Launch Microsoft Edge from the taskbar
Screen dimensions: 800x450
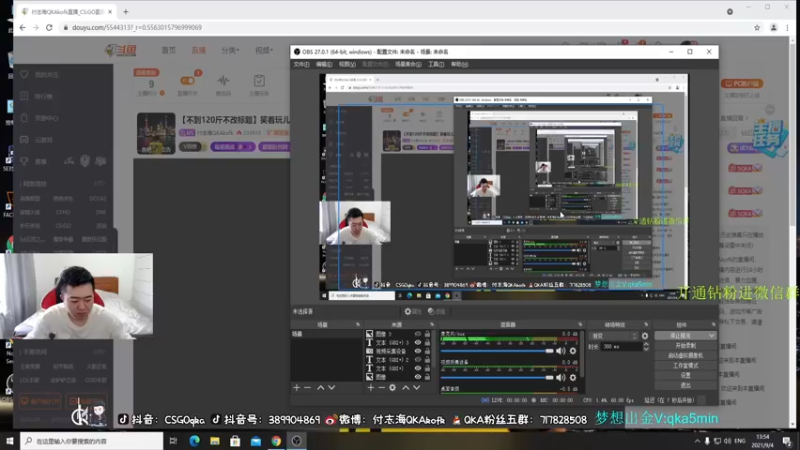coord(194,441)
